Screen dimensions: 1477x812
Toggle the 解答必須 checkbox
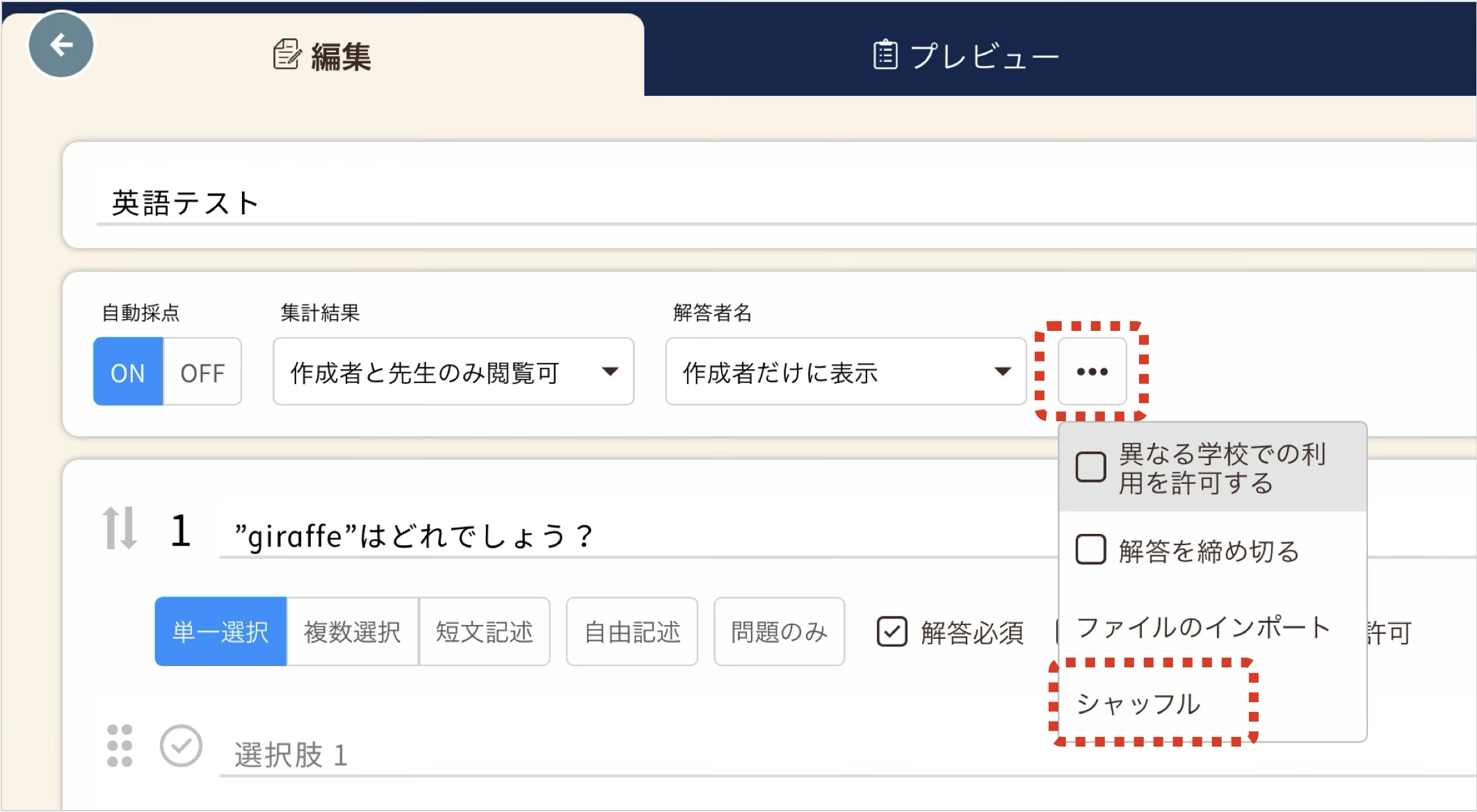coord(891,632)
